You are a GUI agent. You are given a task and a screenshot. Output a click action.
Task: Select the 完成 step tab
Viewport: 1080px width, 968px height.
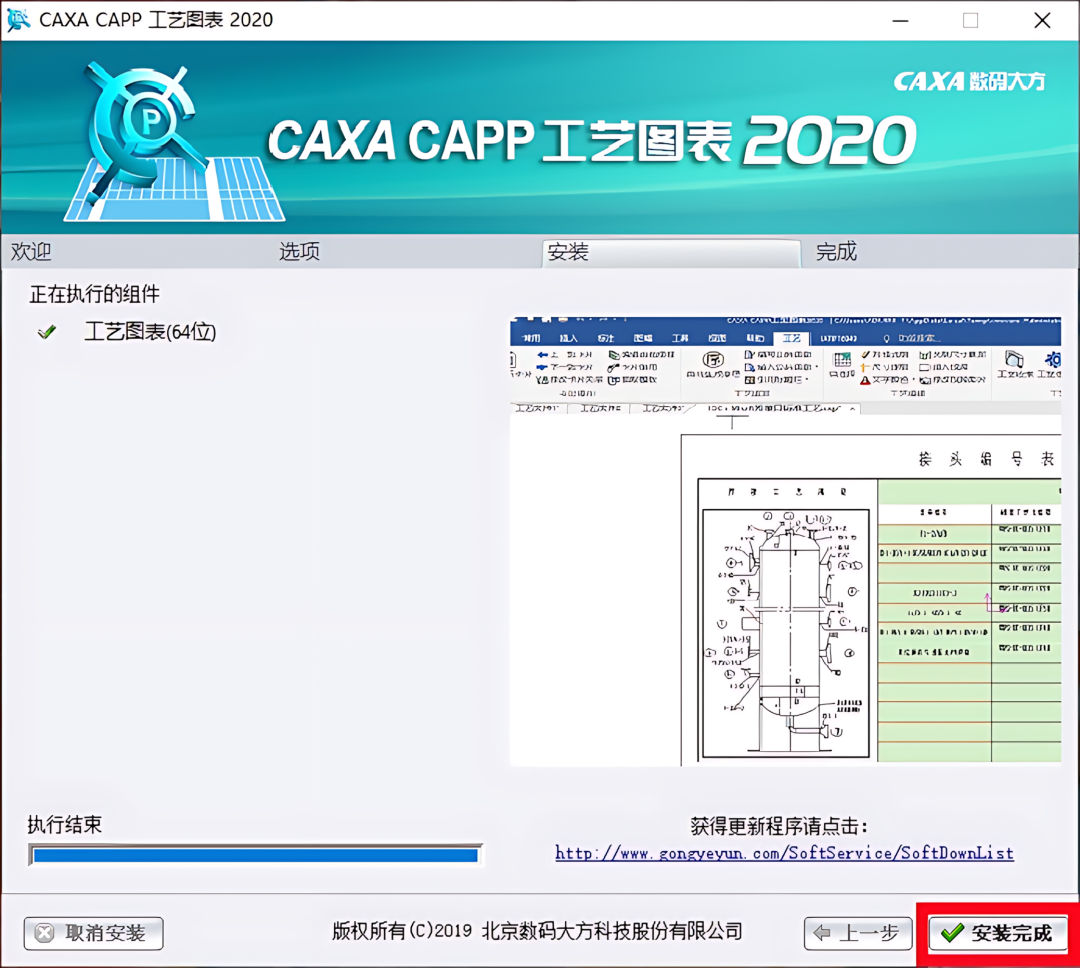click(x=836, y=251)
